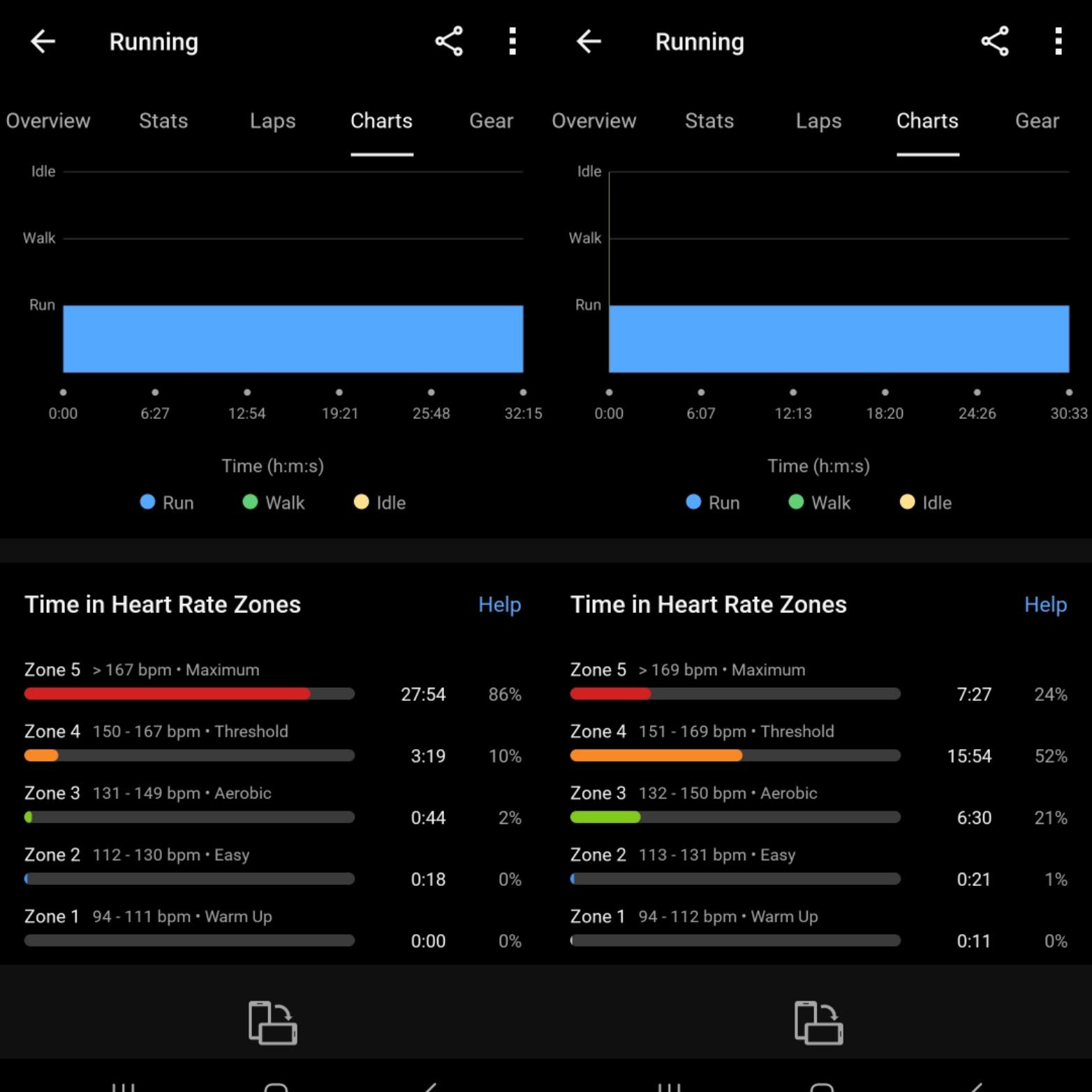Tap the 12:54 time marker on left chart
This screenshot has height=1092, width=1092.
pyautogui.click(x=247, y=413)
